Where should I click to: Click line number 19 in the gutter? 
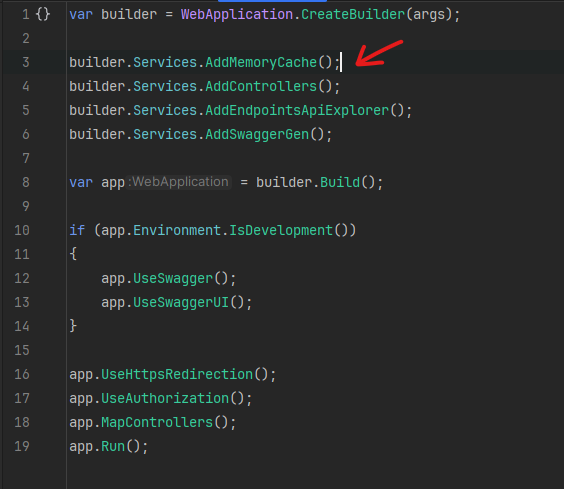[22, 446]
